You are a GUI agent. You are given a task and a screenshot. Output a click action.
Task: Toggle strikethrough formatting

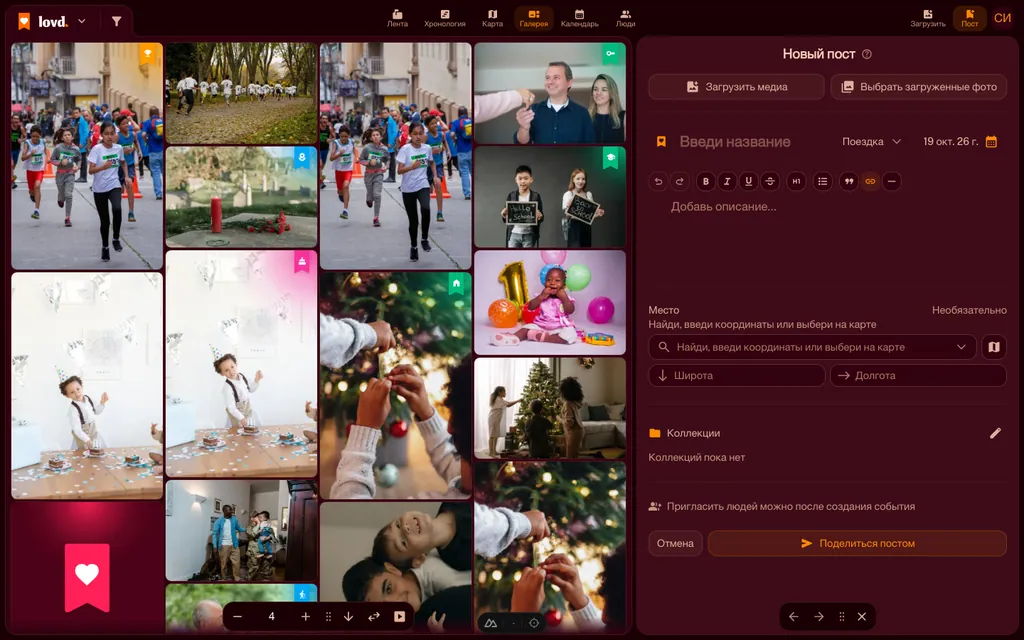point(770,182)
